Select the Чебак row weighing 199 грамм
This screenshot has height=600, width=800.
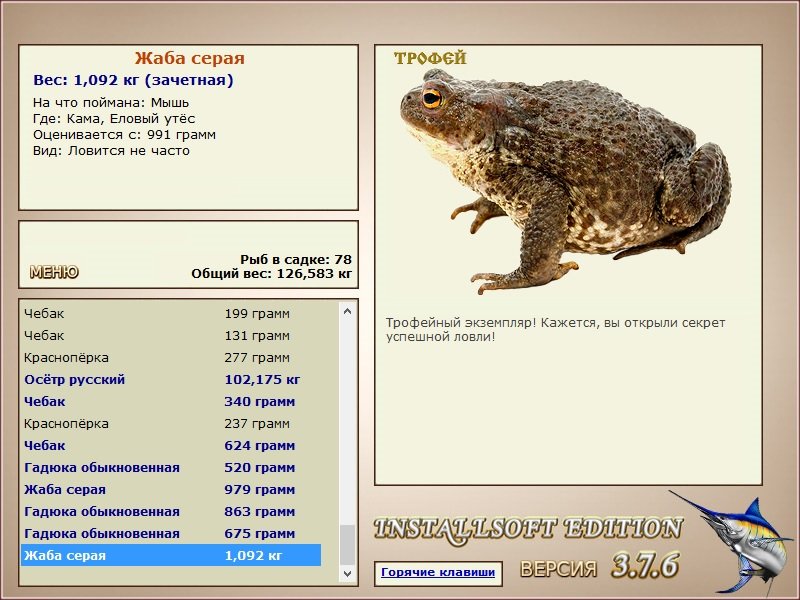click(x=171, y=313)
